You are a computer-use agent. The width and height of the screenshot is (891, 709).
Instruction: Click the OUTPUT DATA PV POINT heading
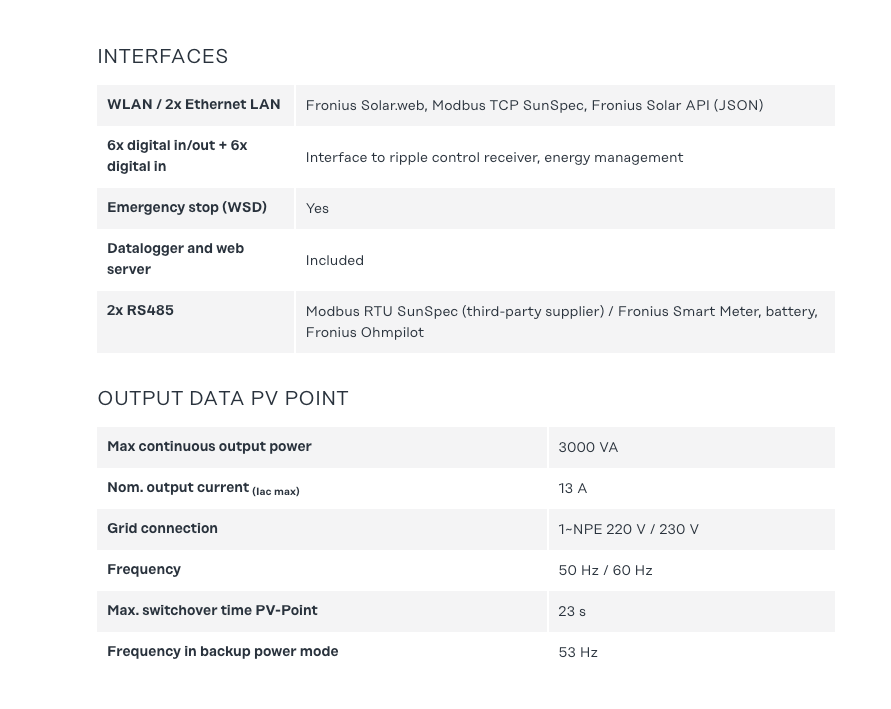223,399
